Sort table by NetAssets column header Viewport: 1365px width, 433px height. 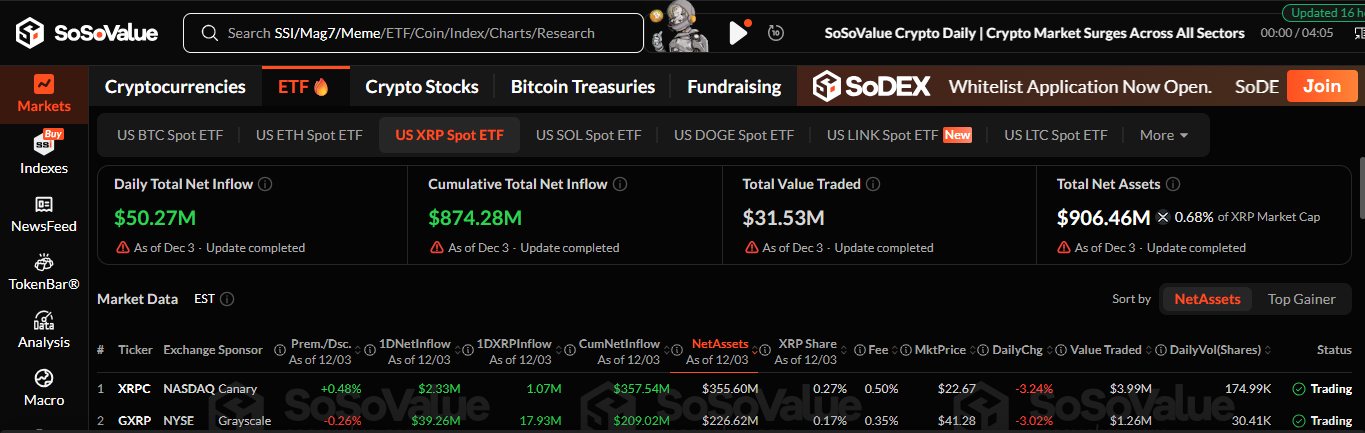coord(719,344)
